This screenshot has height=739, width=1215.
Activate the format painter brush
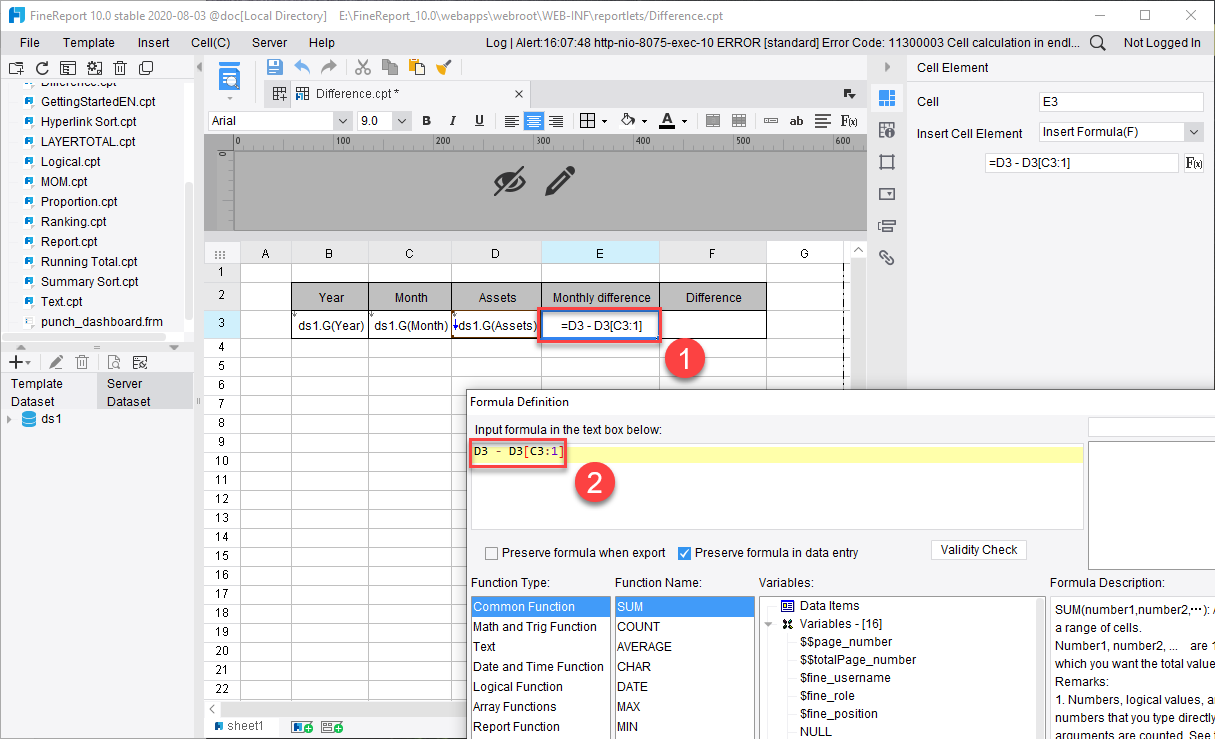tap(444, 67)
